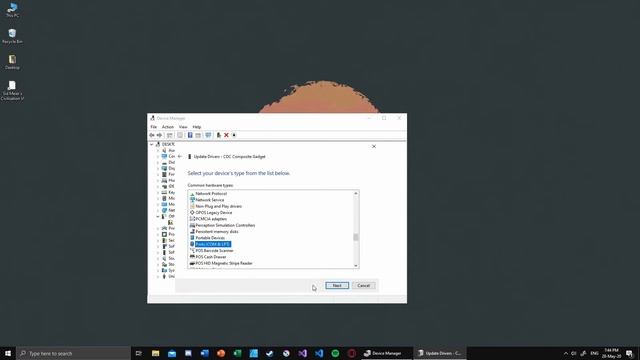Image resolution: width=640 pixels, height=360 pixels.
Task: Click red X Uninstall Device toolbar icon
Action: (226, 135)
